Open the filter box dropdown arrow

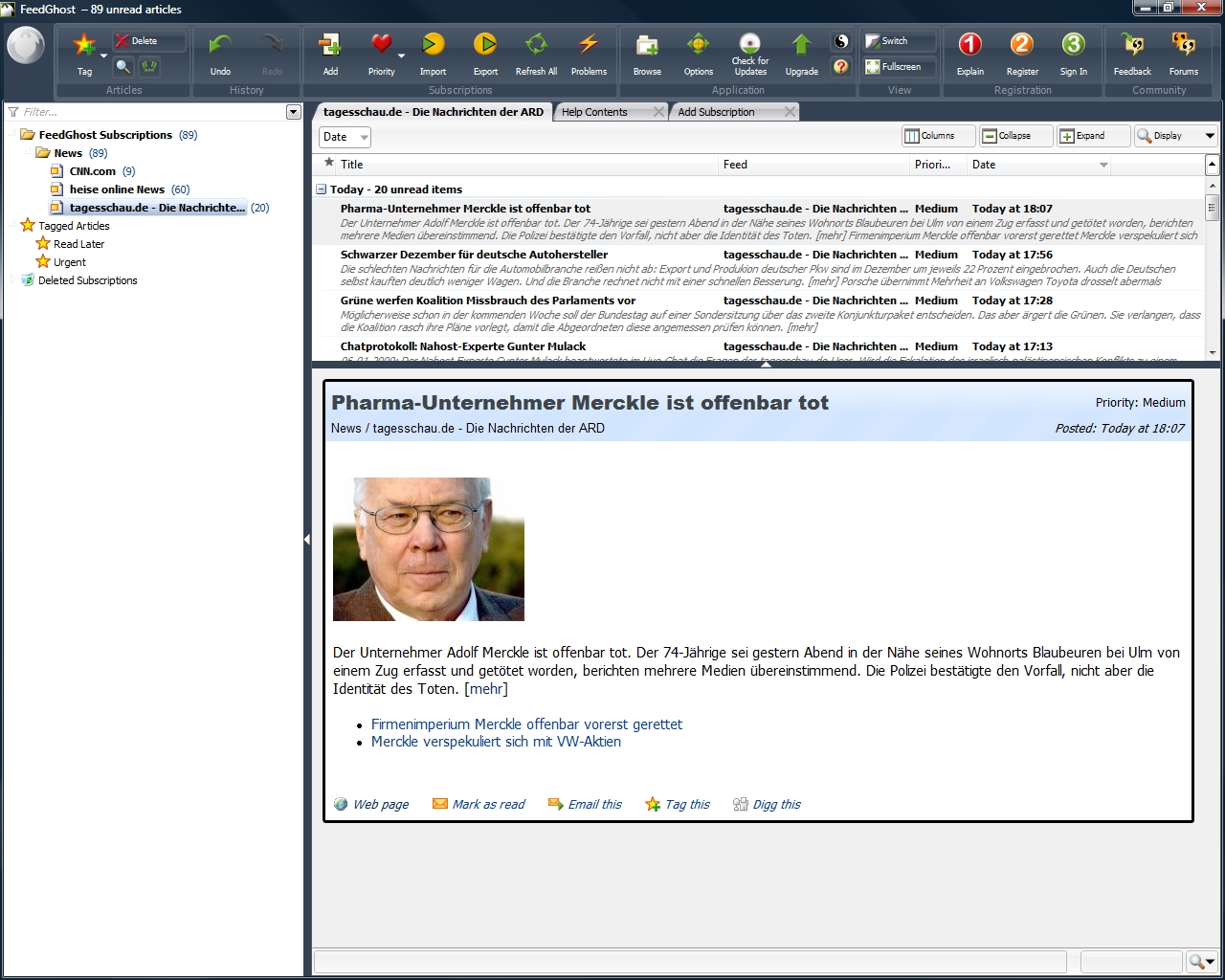293,112
